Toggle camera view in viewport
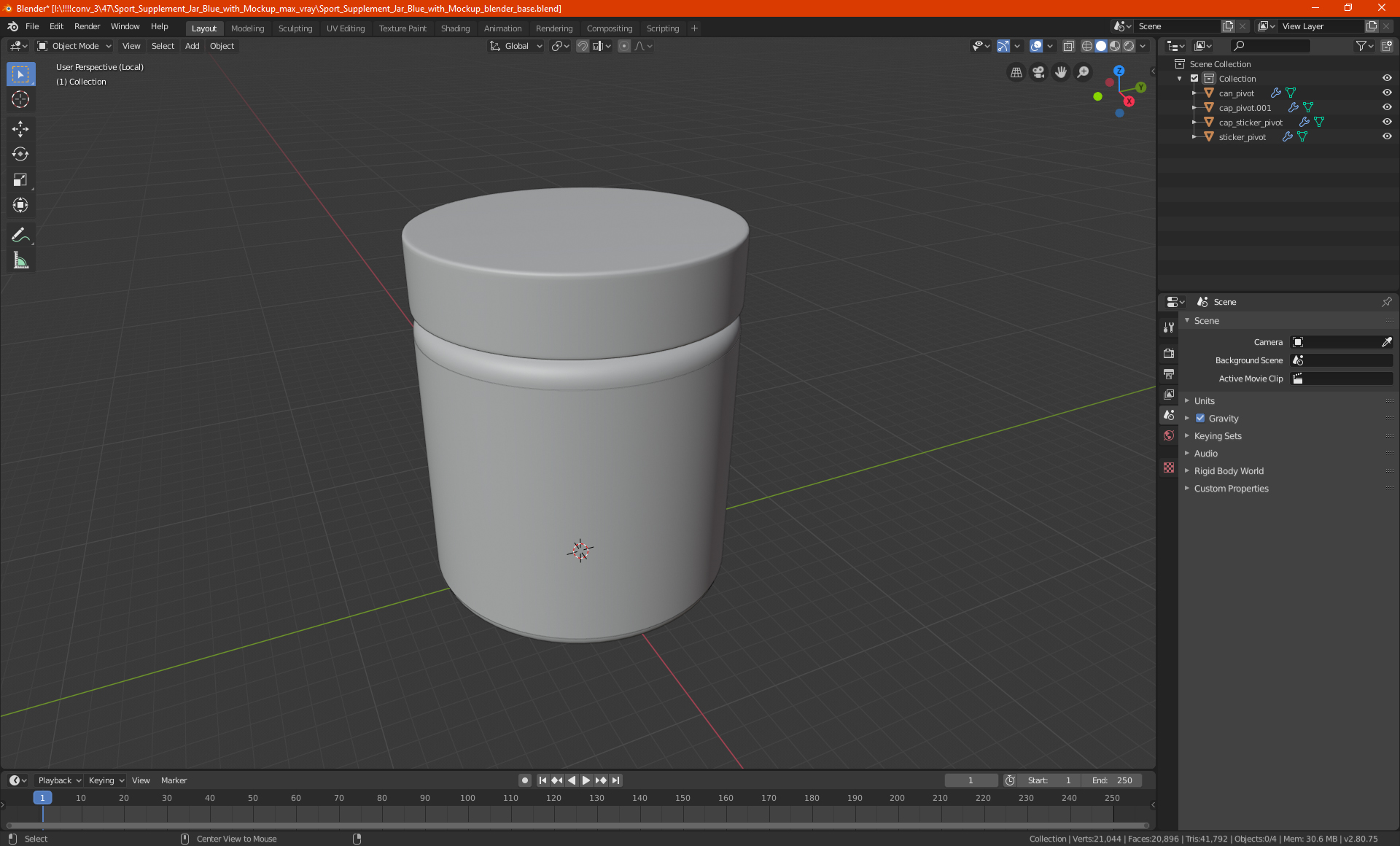Image resolution: width=1400 pixels, height=846 pixels. [x=1038, y=72]
